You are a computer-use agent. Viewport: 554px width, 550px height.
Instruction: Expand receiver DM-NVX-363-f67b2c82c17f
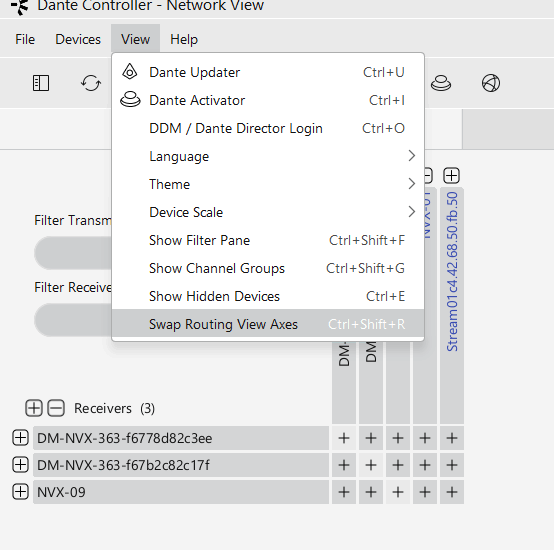coord(20,465)
